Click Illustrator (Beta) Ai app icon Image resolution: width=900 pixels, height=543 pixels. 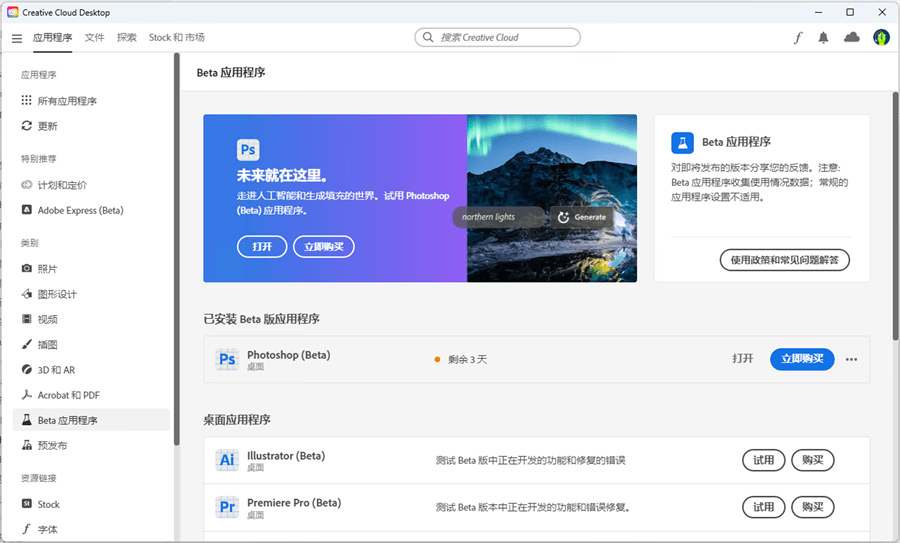coord(227,460)
